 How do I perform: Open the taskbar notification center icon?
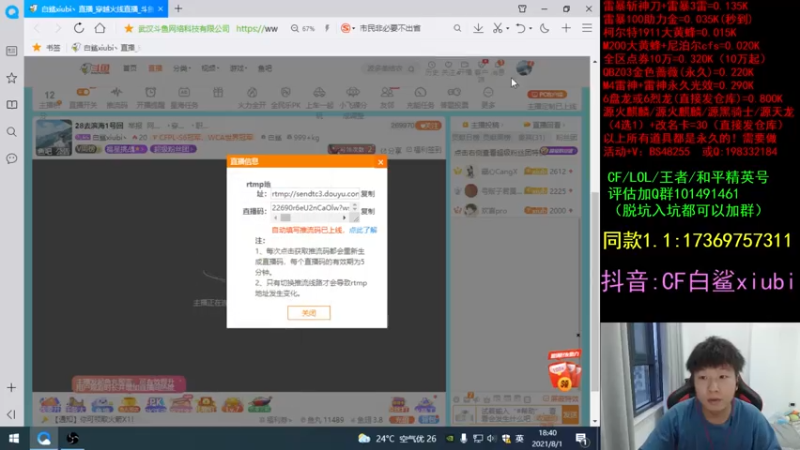point(582,438)
